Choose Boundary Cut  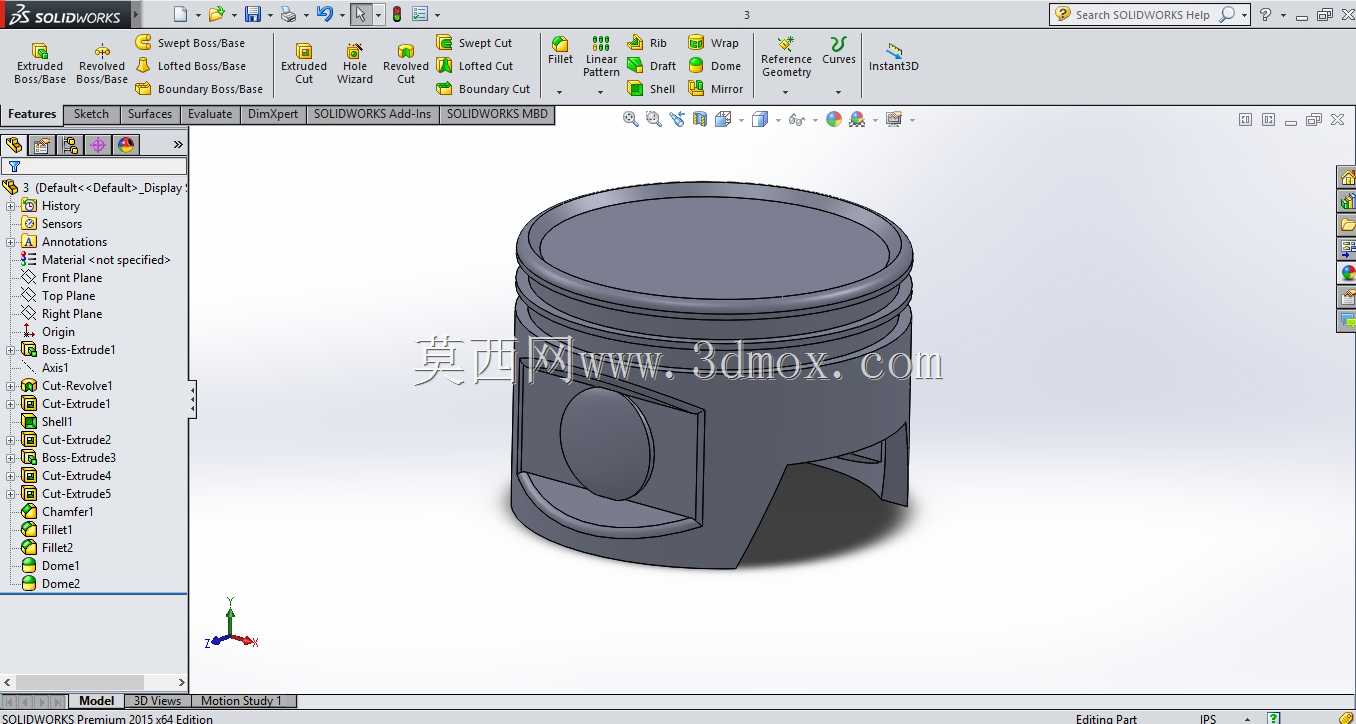483,89
